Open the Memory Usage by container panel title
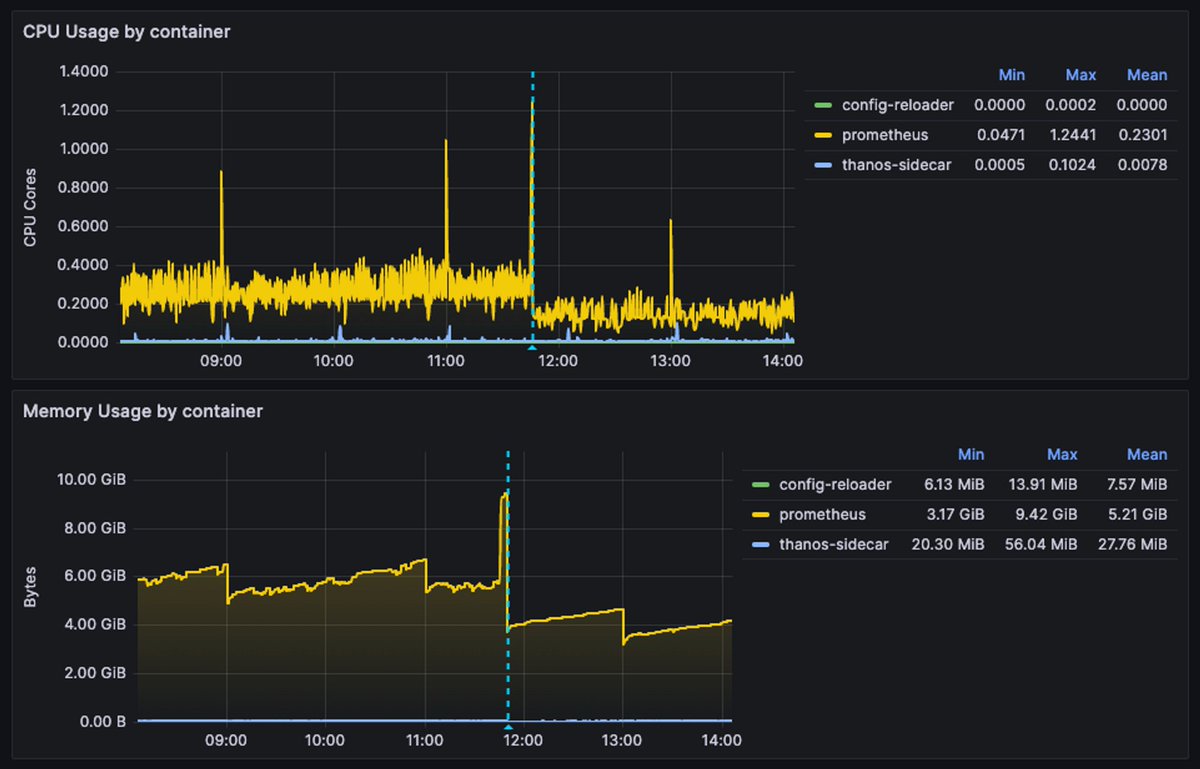This screenshot has height=769, width=1200. [143, 411]
